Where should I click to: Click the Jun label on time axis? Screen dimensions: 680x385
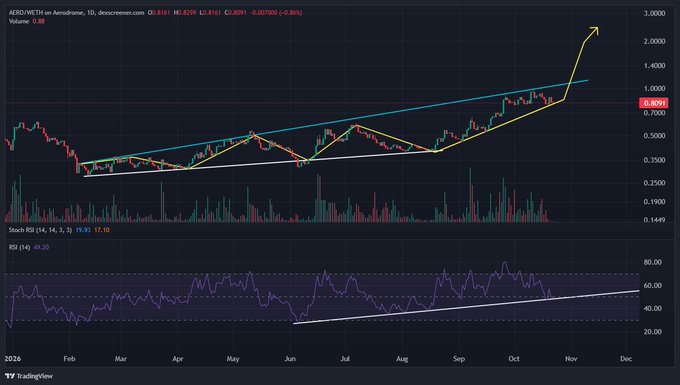tap(290, 359)
